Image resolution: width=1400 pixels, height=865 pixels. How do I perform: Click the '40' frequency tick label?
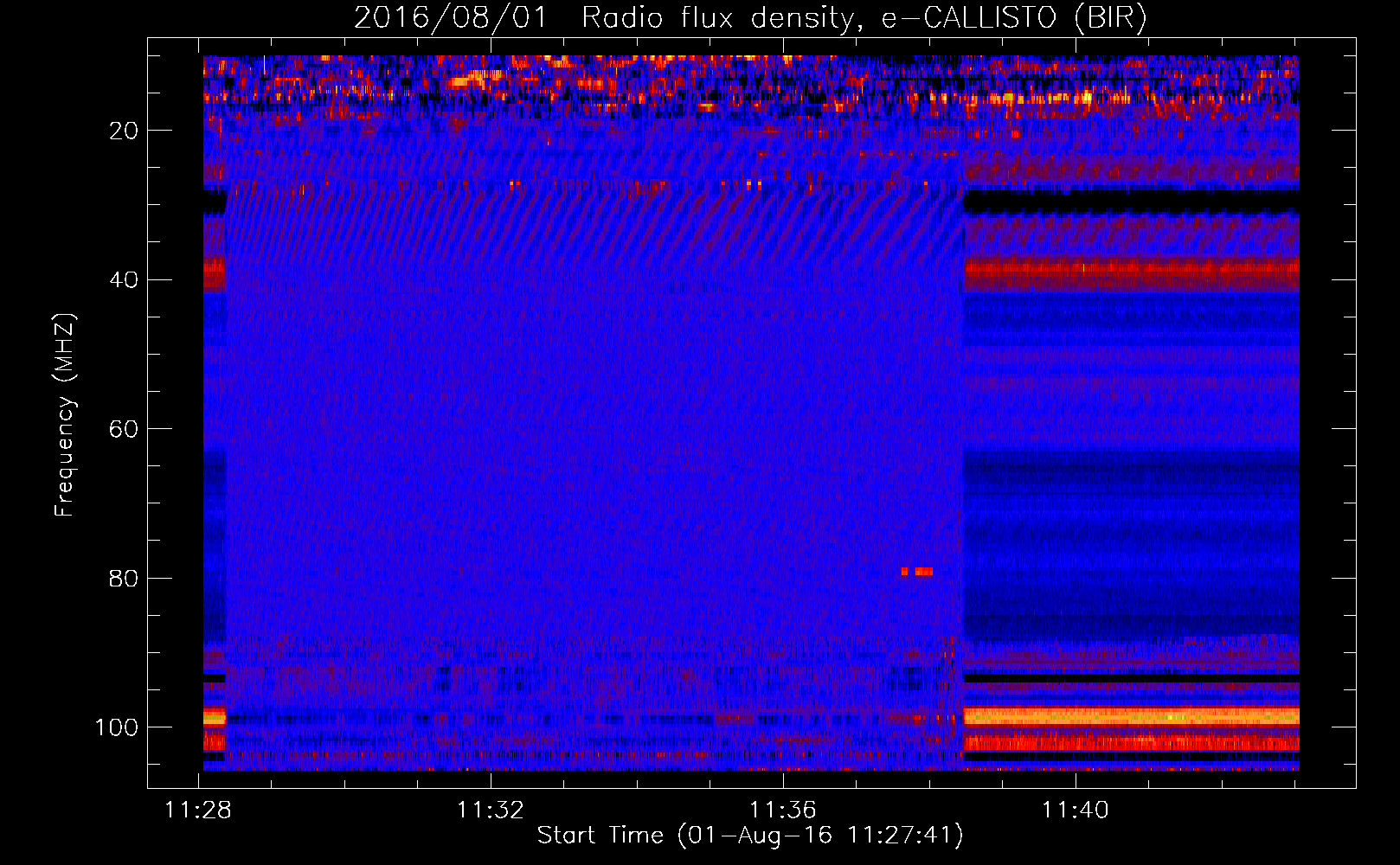coord(124,280)
